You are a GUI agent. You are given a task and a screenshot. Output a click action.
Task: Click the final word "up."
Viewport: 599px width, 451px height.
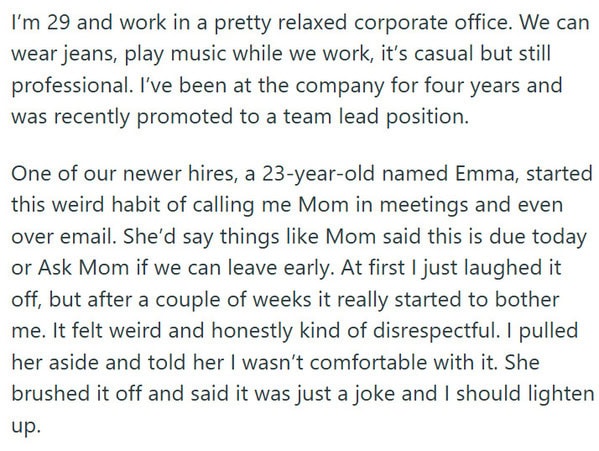[26, 426]
